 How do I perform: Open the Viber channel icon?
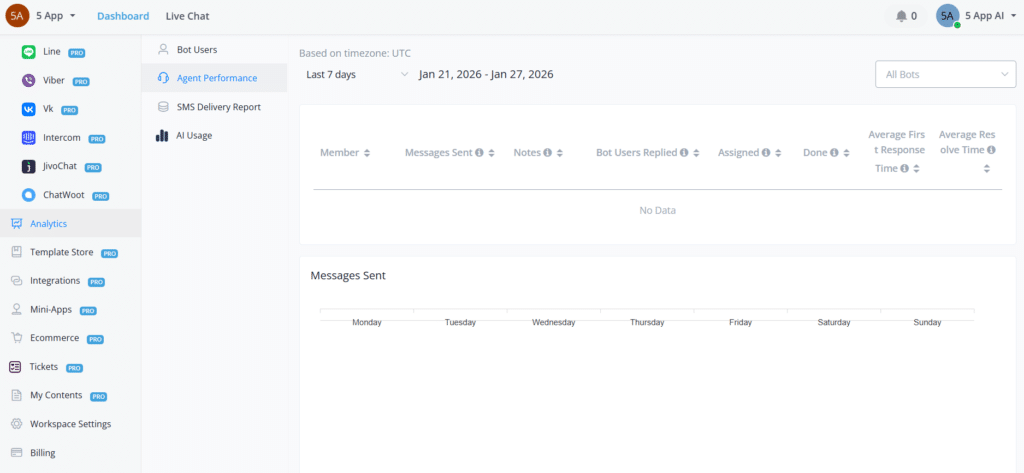coord(29,81)
